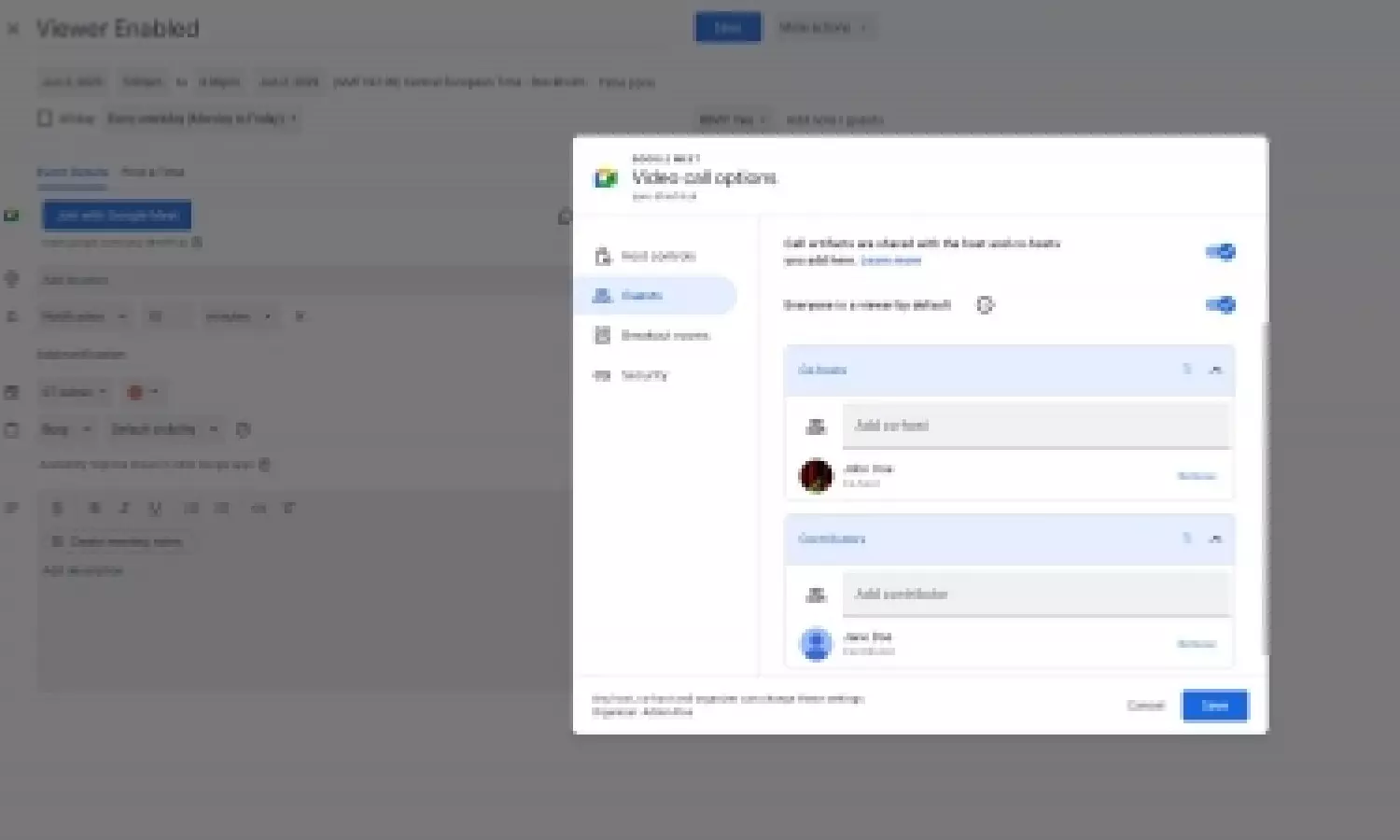Toggle Everyone is a viewer by default

(x=1220, y=305)
